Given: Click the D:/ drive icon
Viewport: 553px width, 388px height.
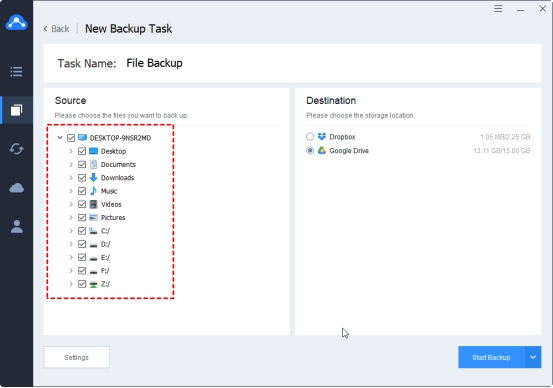Looking at the screenshot, I should pos(93,245).
